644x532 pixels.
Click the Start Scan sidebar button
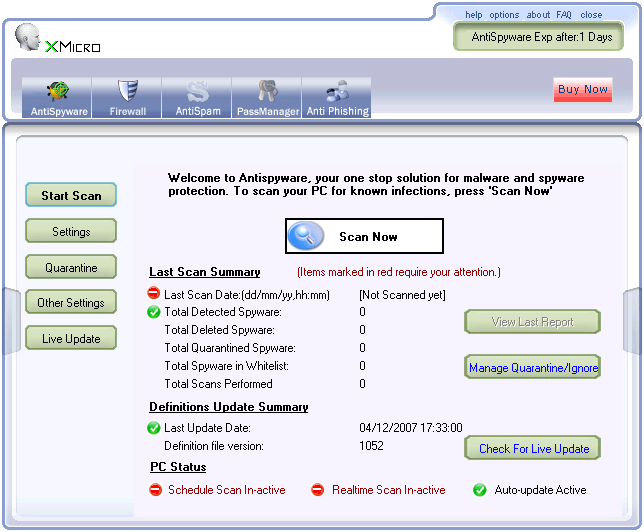click(x=71, y=196)
